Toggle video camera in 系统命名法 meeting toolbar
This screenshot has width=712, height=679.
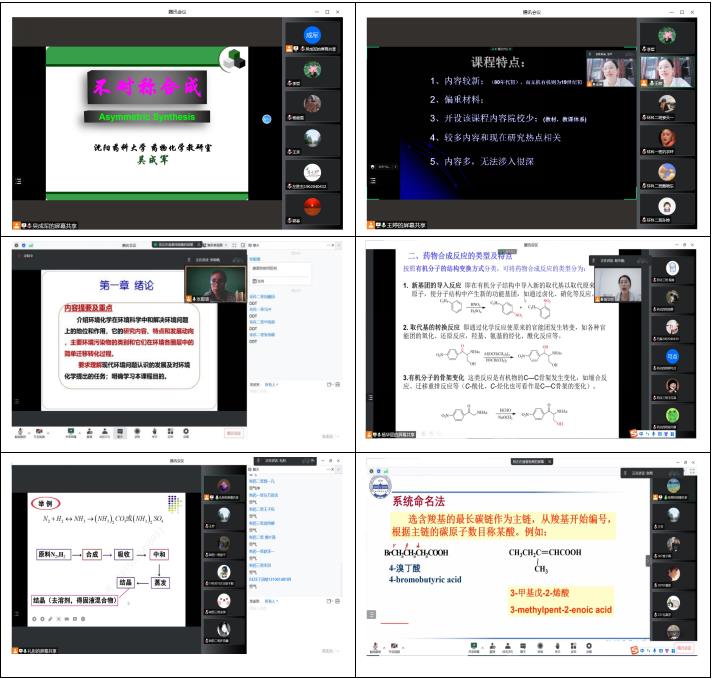(x=394, y=652)
